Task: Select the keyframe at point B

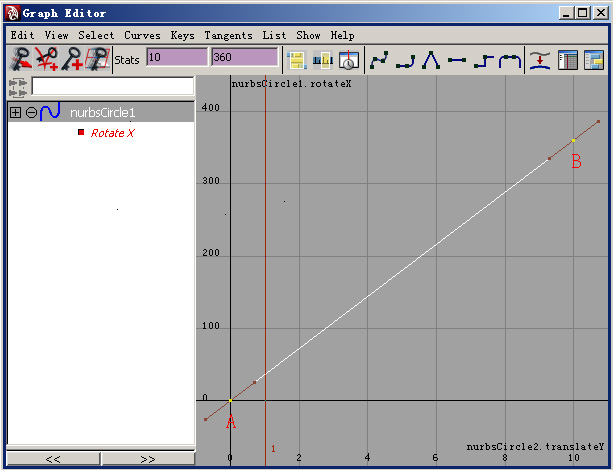Action: (x=574, y=140)
